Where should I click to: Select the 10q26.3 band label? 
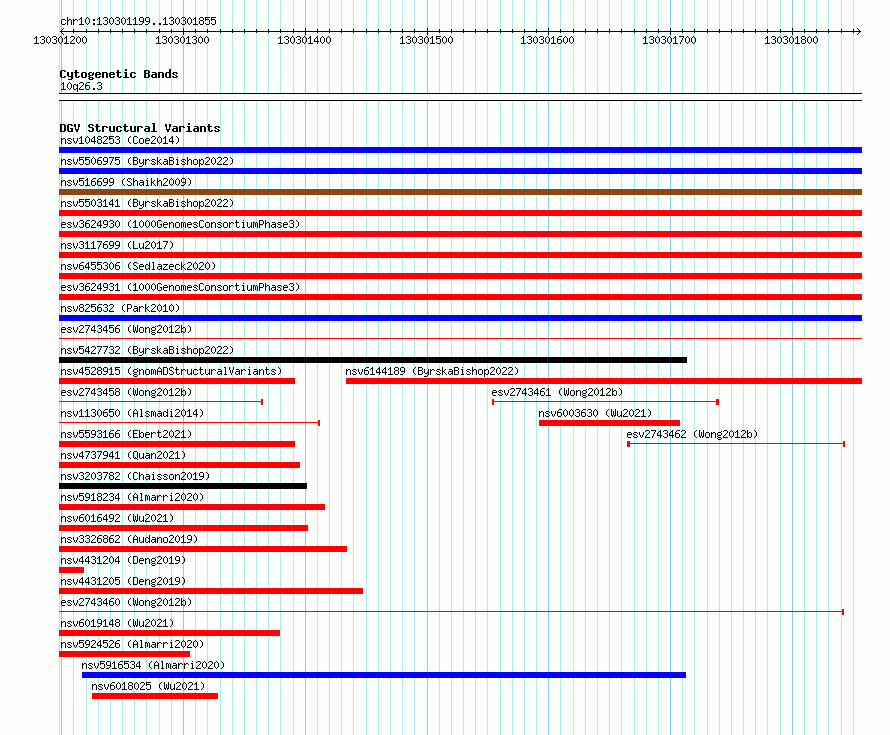(81, 87)
